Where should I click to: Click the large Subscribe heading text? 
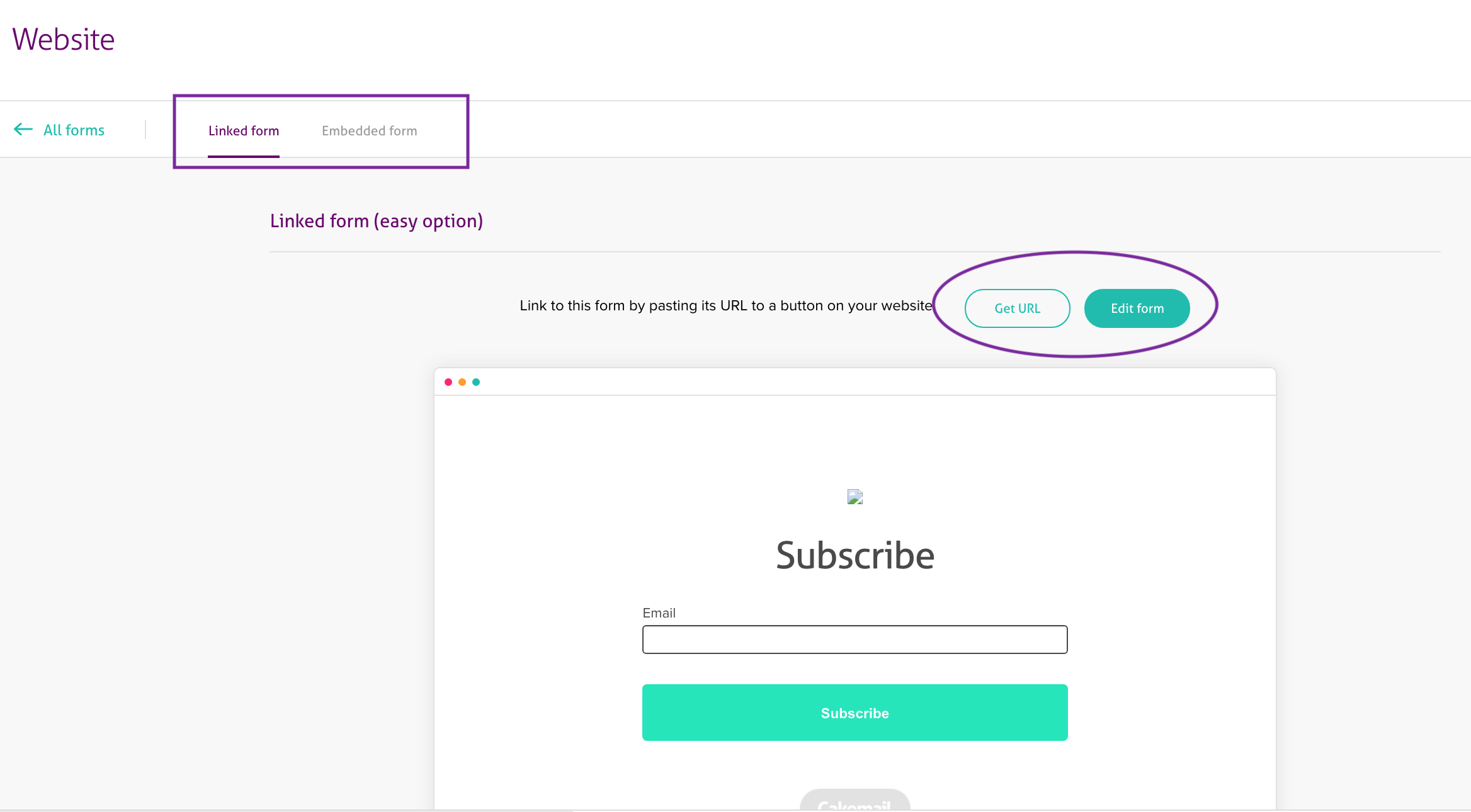(855, 555)
